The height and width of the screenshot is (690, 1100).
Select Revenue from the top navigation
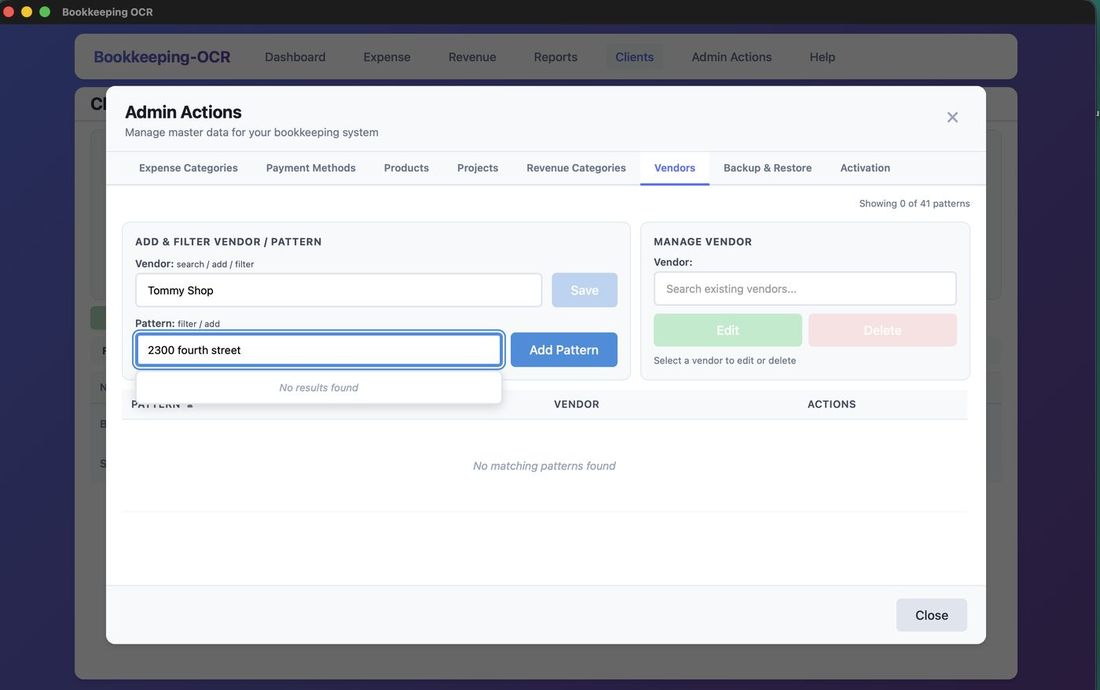click(x=471, y=56)
